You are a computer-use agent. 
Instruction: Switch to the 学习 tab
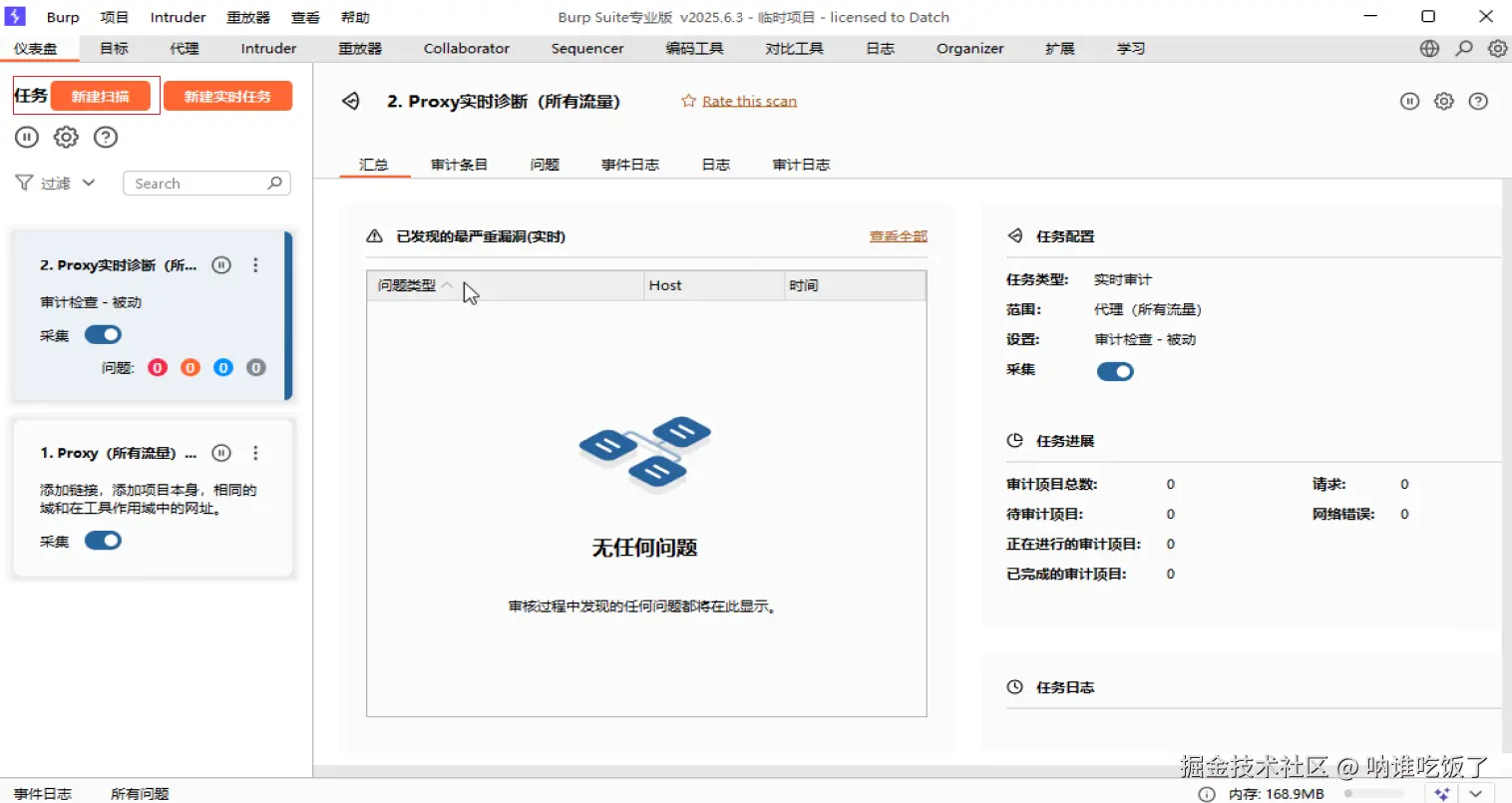[1131, 48]
